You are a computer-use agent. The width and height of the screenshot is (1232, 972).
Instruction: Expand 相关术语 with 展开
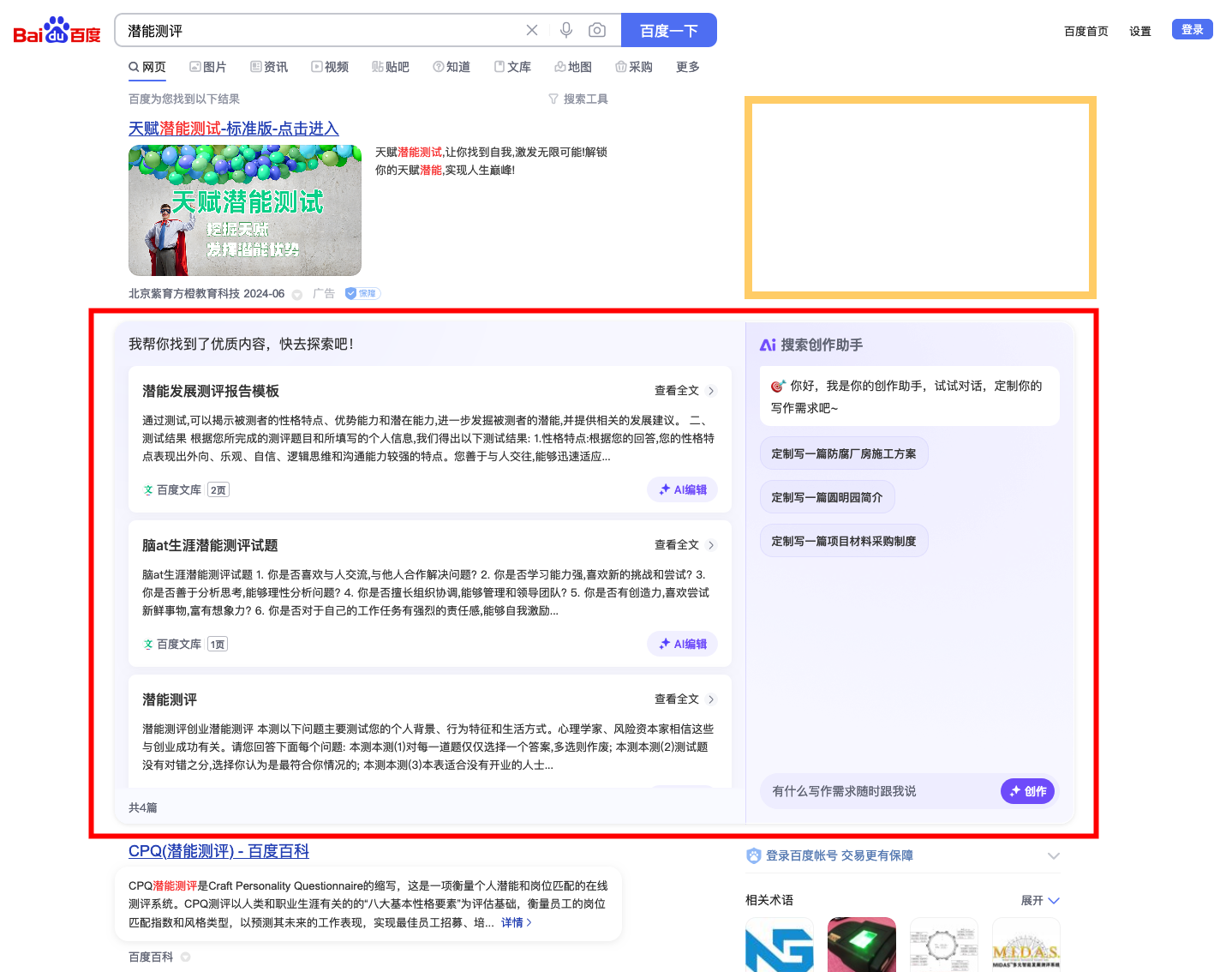1040,901
